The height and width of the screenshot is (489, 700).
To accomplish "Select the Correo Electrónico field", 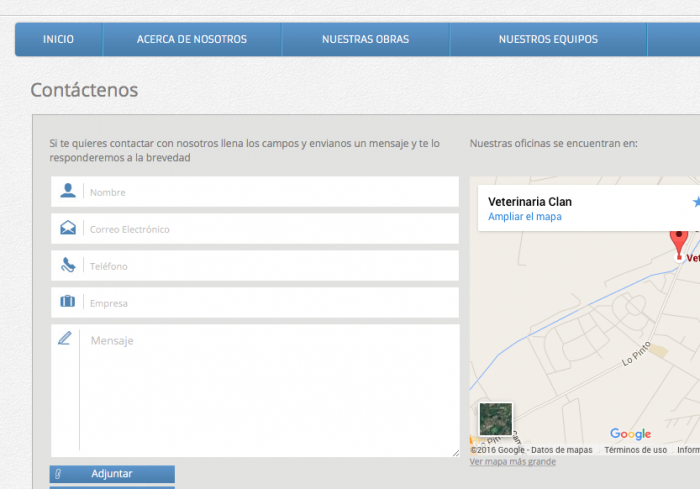I will tap(270, 229).
